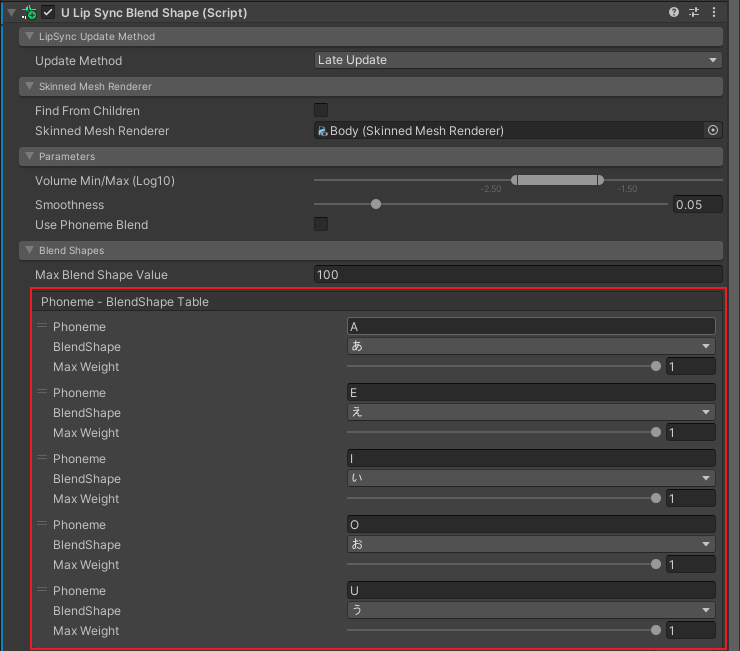Click the Volume Max handle of range slider

600,180
